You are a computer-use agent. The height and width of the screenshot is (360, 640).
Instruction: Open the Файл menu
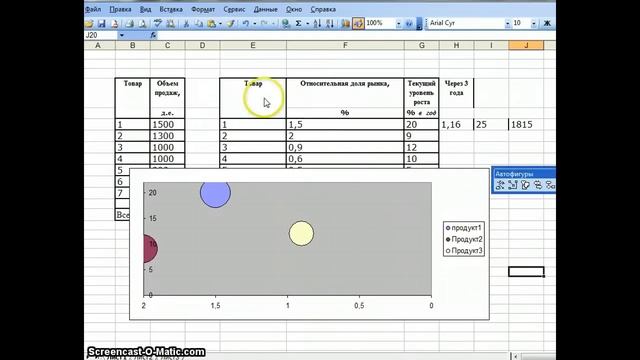[93, 9]
